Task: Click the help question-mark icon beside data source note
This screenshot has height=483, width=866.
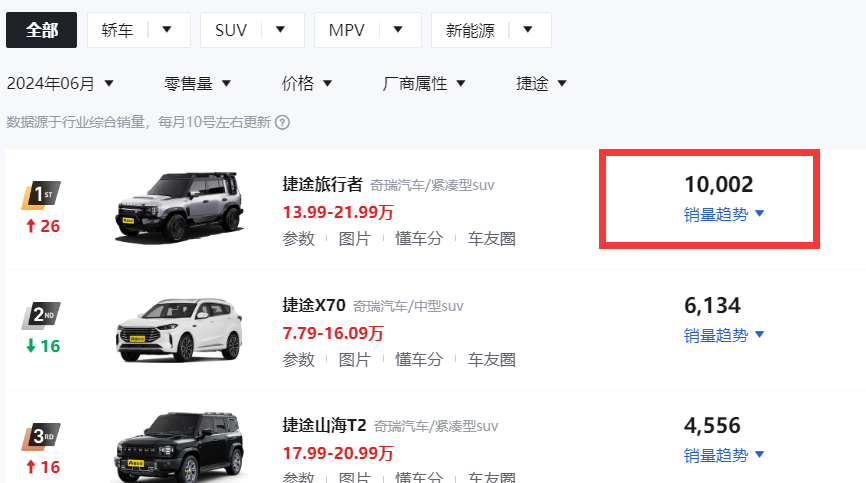Action: tap(282, 122)
